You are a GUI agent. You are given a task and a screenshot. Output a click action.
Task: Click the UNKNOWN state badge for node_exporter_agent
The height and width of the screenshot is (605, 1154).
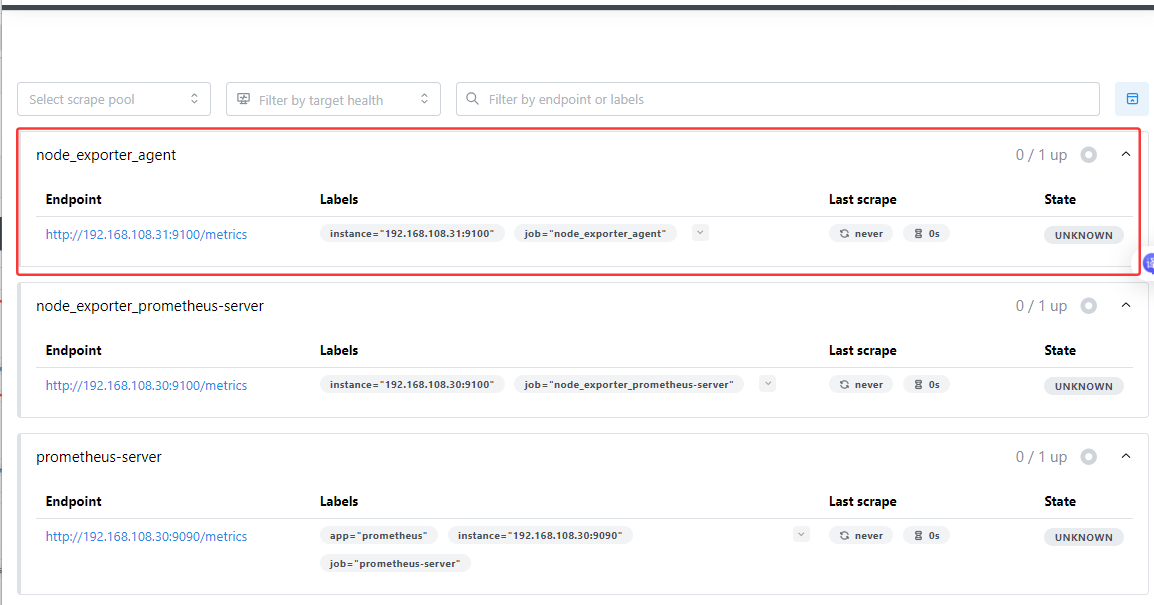pyautogui.click(x=1083, y=235)
